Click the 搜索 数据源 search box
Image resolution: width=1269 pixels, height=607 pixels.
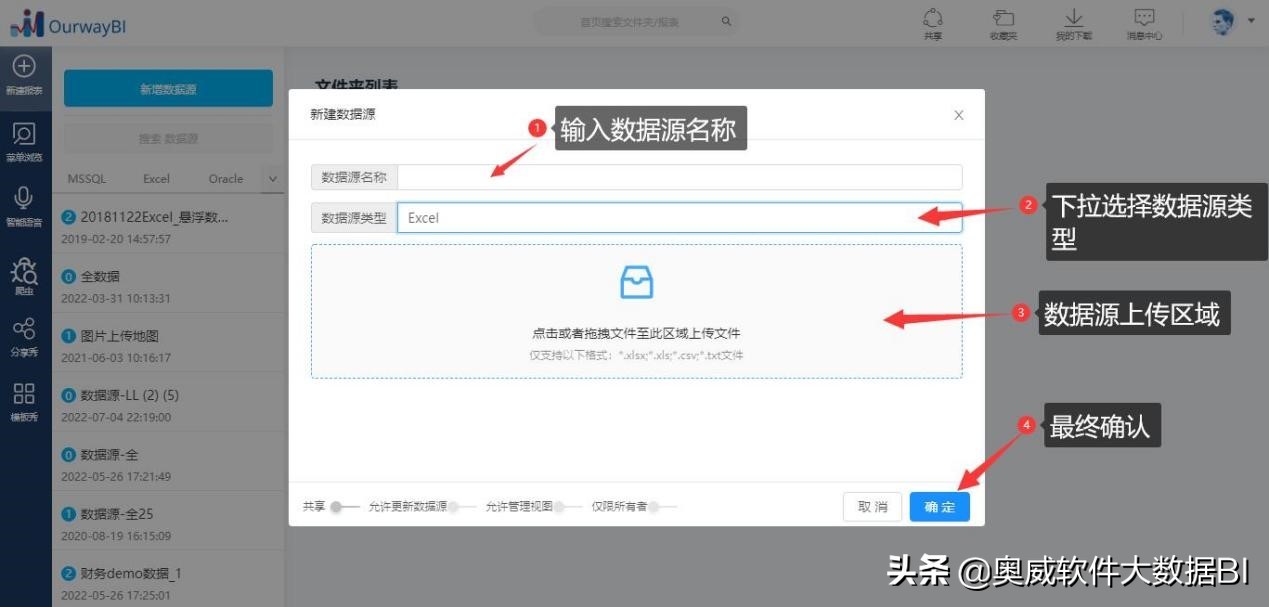168,138
